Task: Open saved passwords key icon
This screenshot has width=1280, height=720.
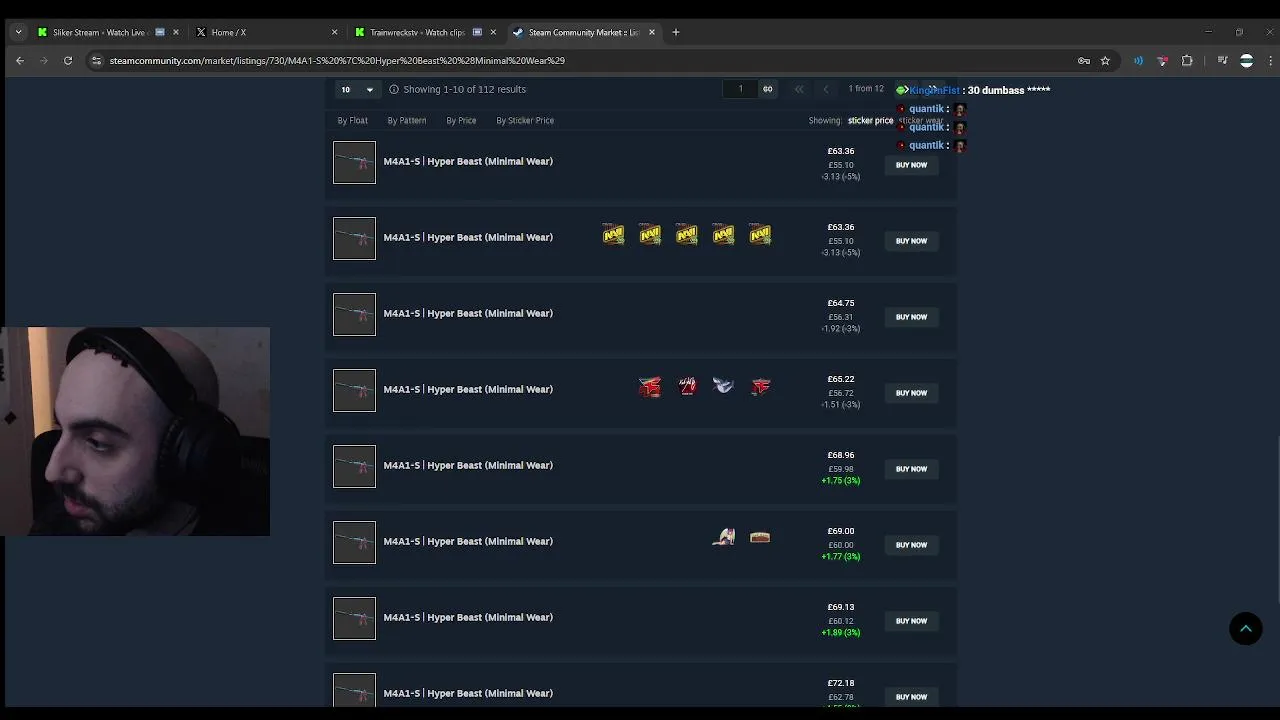Action: pyautogui.click(x=1084, y=60)
